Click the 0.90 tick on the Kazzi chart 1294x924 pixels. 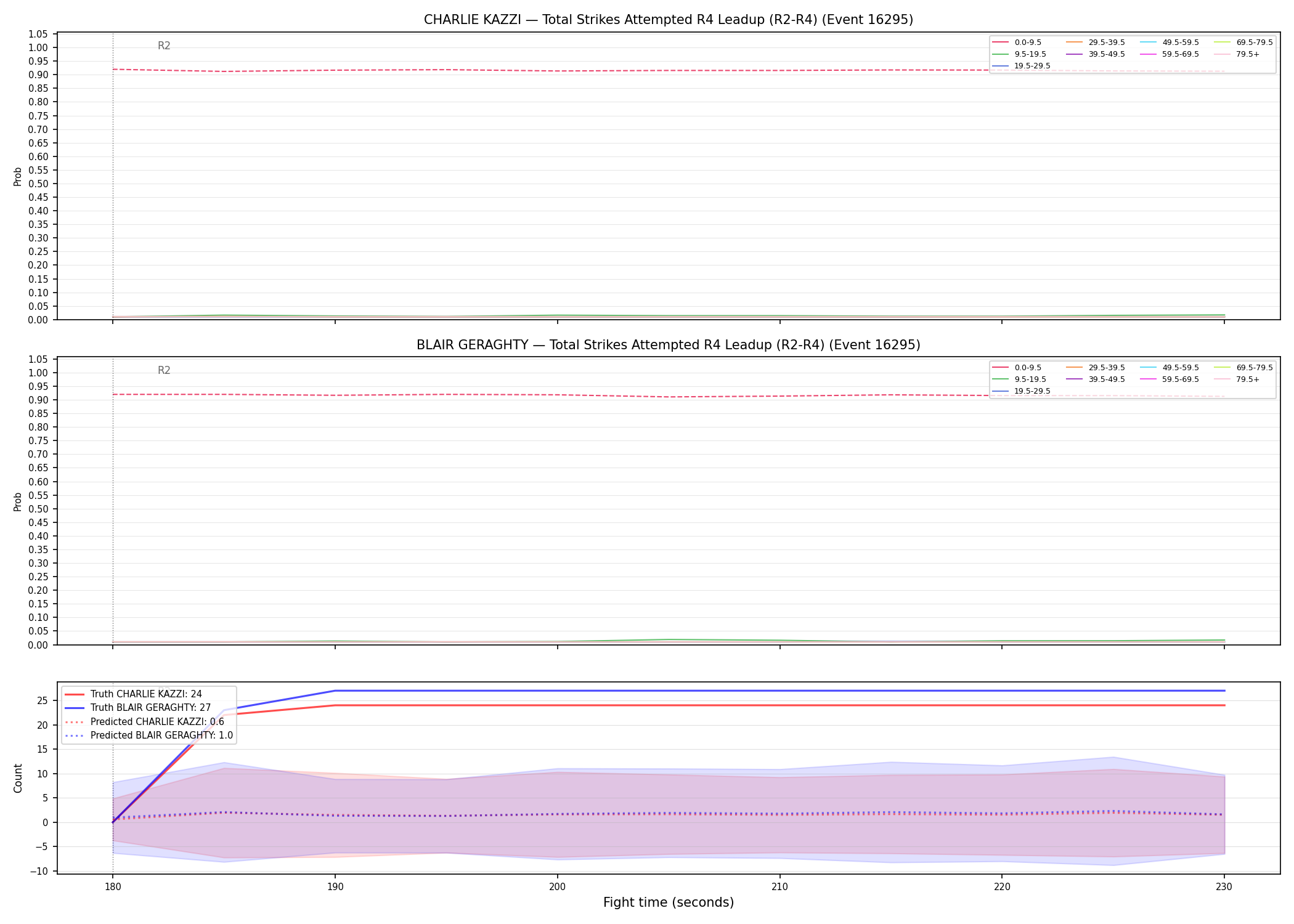[38, 75]
